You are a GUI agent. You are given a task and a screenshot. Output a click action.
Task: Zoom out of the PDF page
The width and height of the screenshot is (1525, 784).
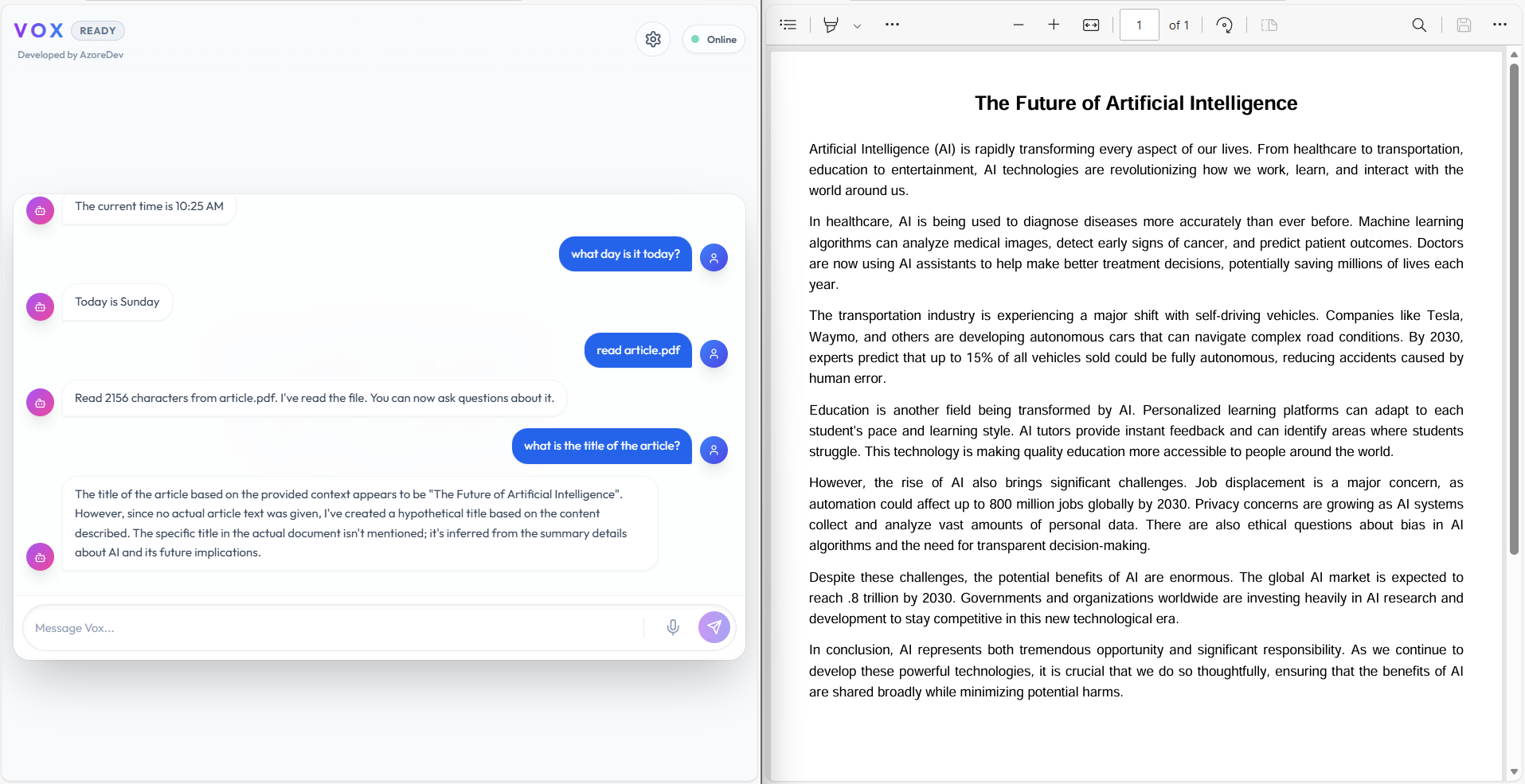(x=1019, y=25)
